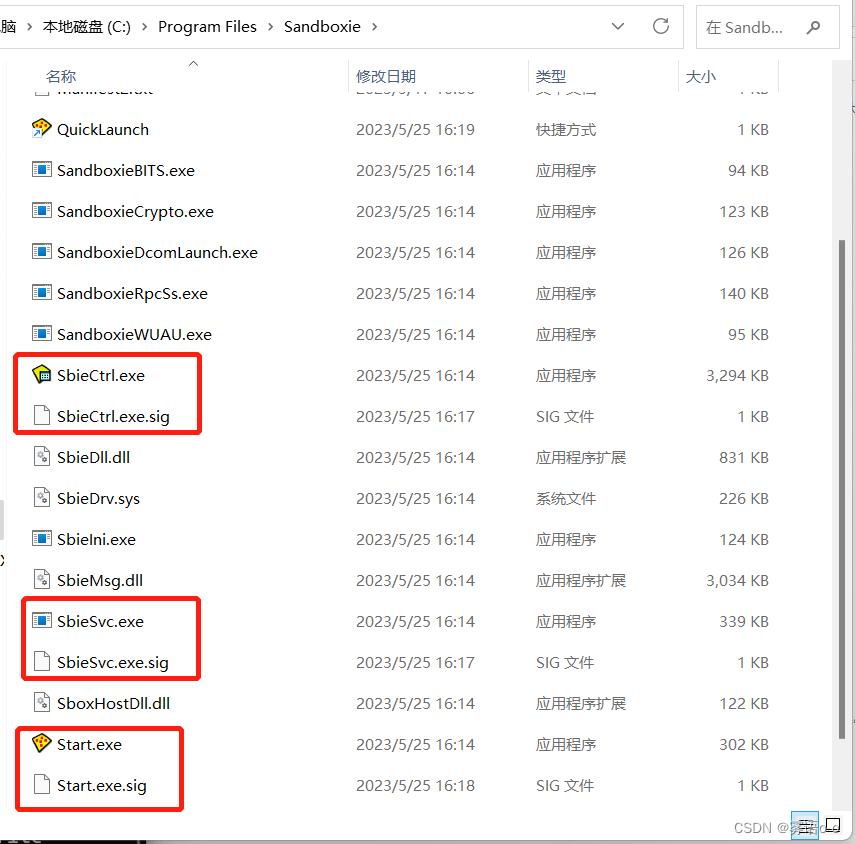Select the SbieDll.dll file

[93, 457]
